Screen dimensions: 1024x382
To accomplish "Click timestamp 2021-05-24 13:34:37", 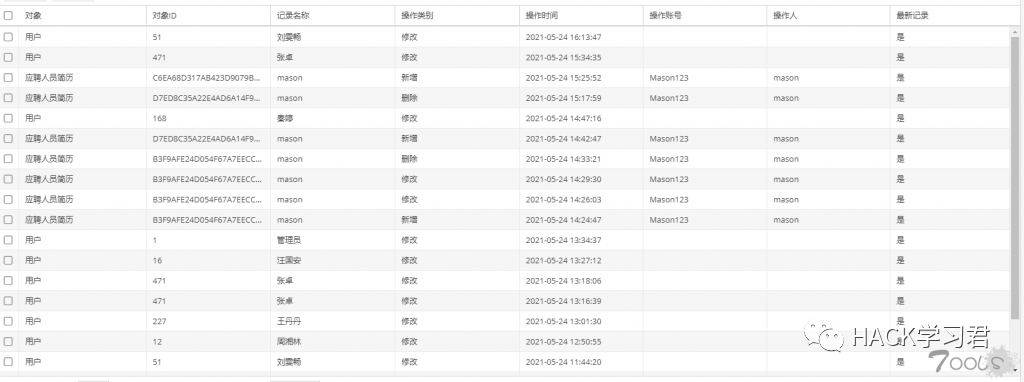I will (564, 240).
